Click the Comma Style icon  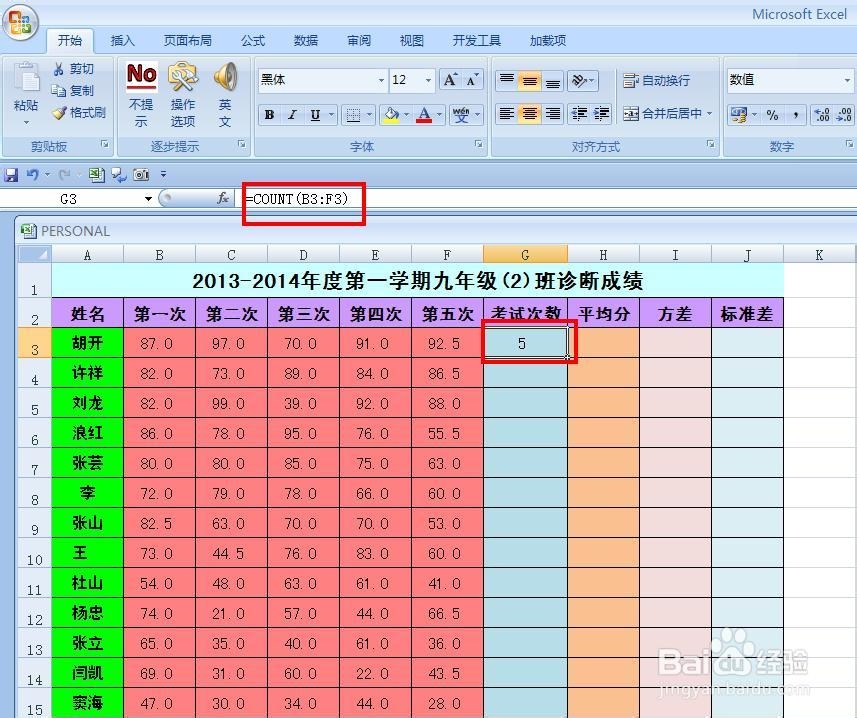point(796,115)
